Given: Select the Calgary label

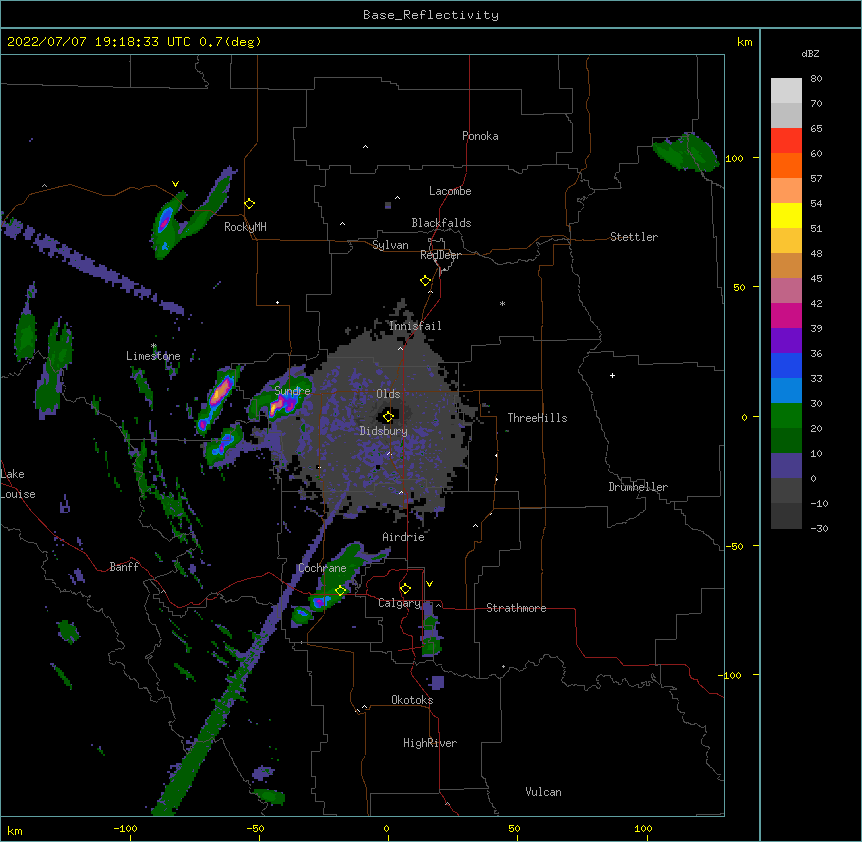Looking at the screenshot, I should pyautogui.click(x=399, y=603).
